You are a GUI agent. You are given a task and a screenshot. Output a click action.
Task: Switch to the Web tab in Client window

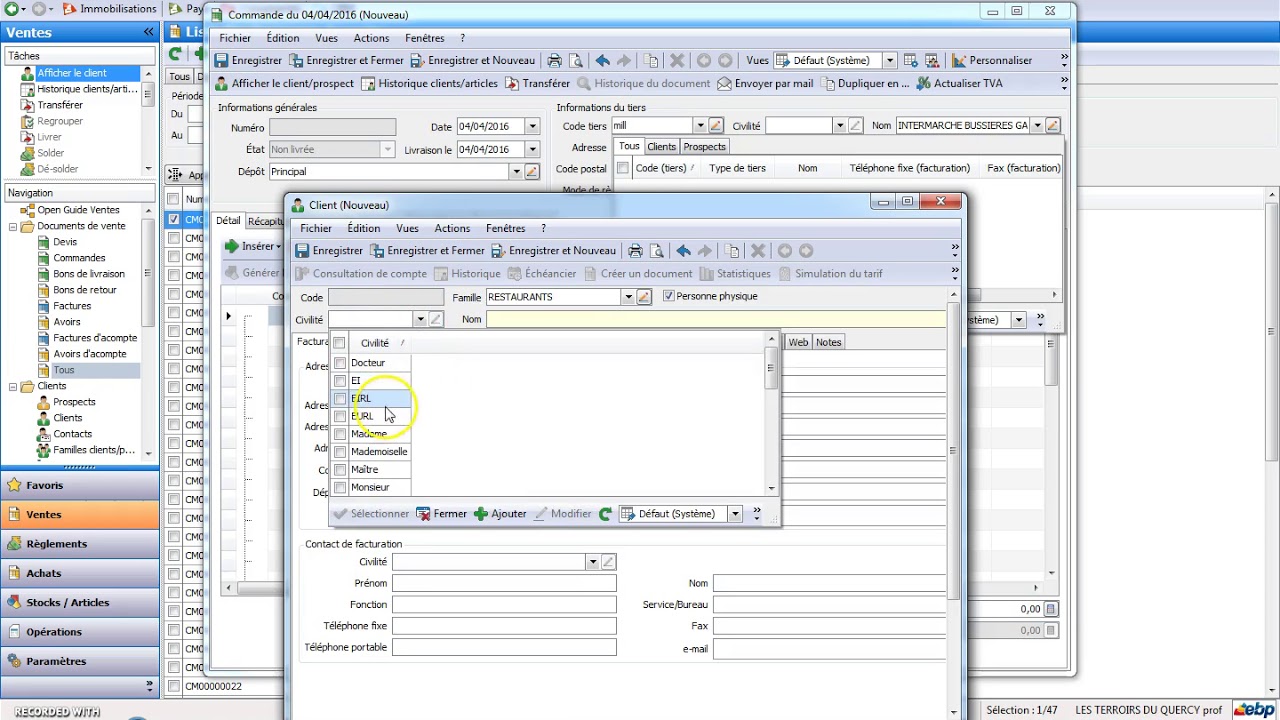point(798,342)
